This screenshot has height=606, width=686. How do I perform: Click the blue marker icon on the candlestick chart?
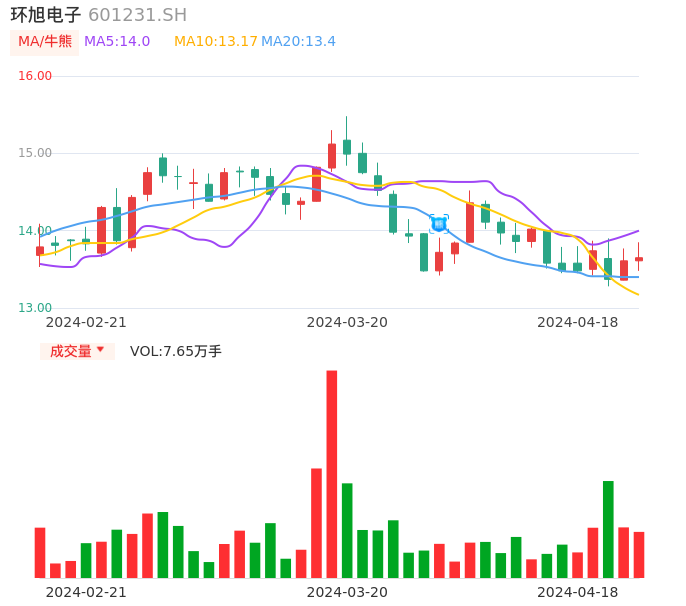coord(438,224)
